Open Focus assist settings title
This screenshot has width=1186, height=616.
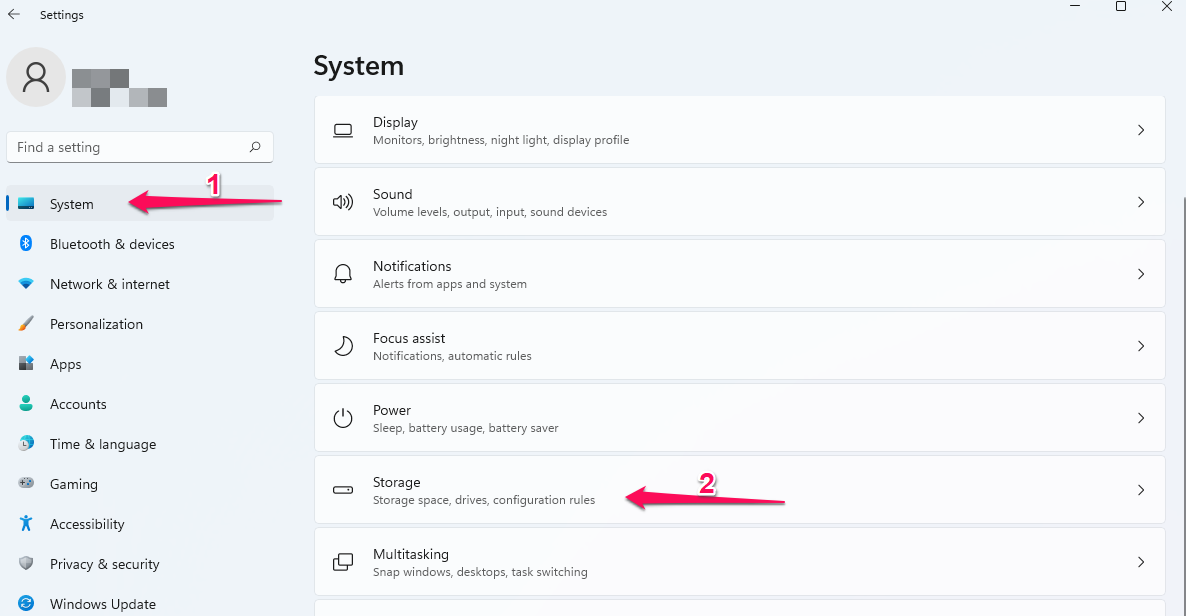(409, 338)
